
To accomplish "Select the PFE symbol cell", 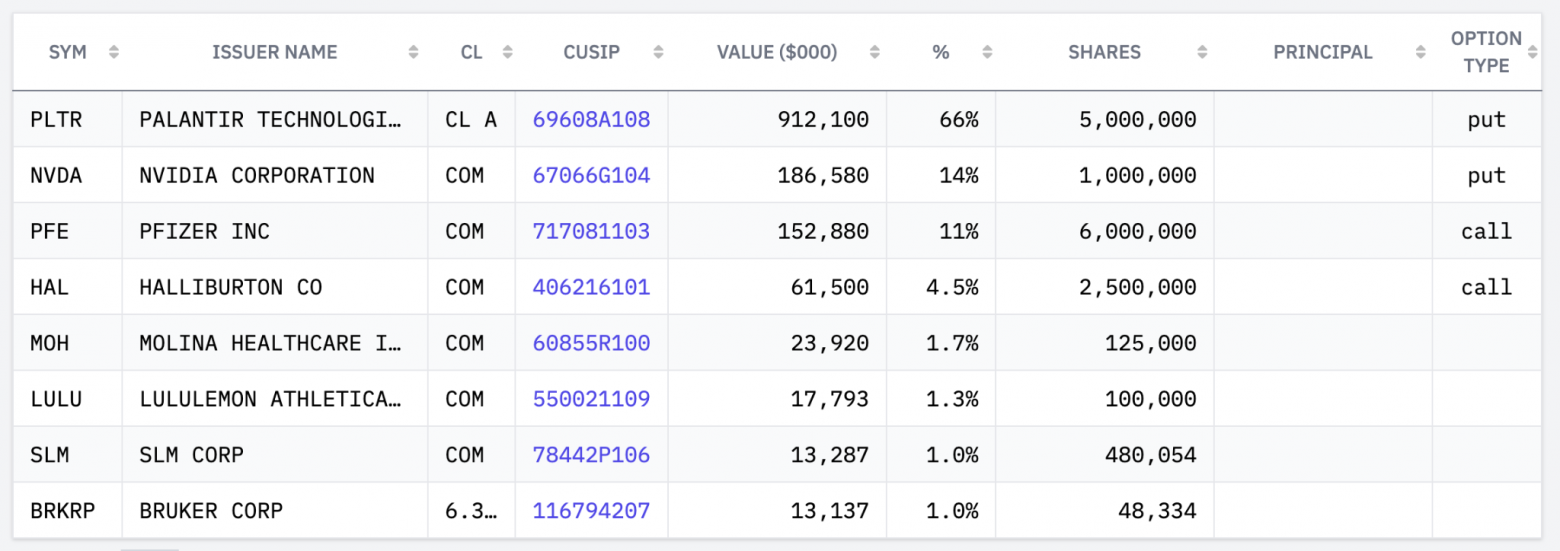I will point(68,231).
